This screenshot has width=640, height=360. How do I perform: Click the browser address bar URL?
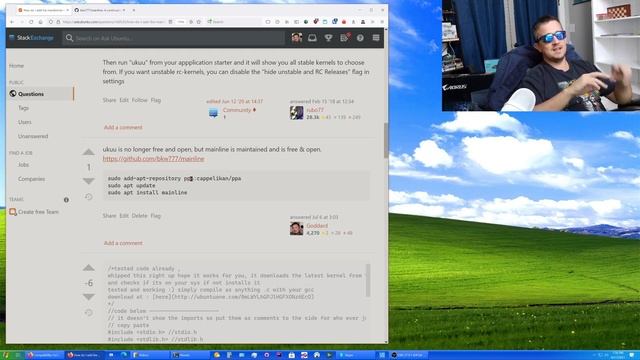(x=113, y=22)
